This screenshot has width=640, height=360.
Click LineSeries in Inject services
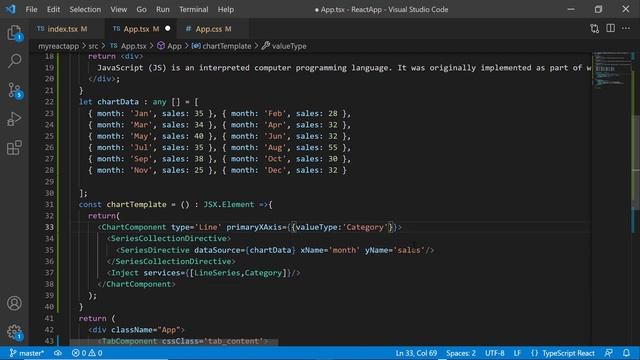(217, 273)
